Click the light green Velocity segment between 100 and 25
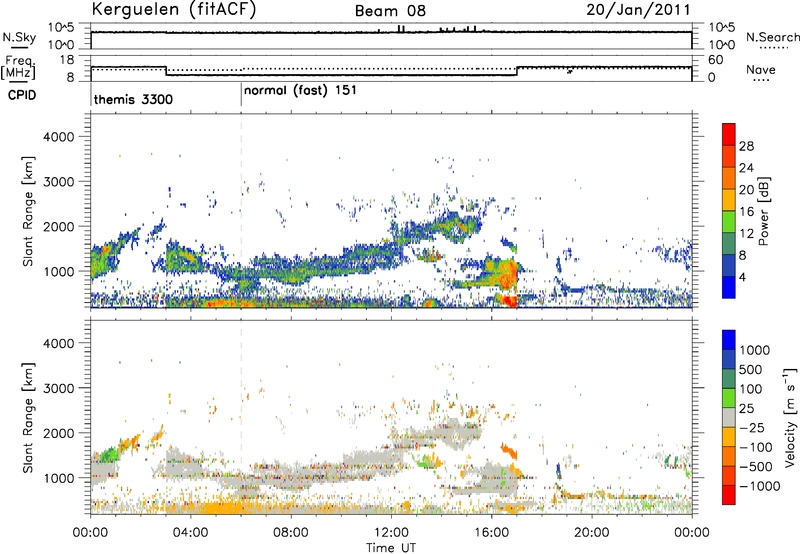 [729, 398]
